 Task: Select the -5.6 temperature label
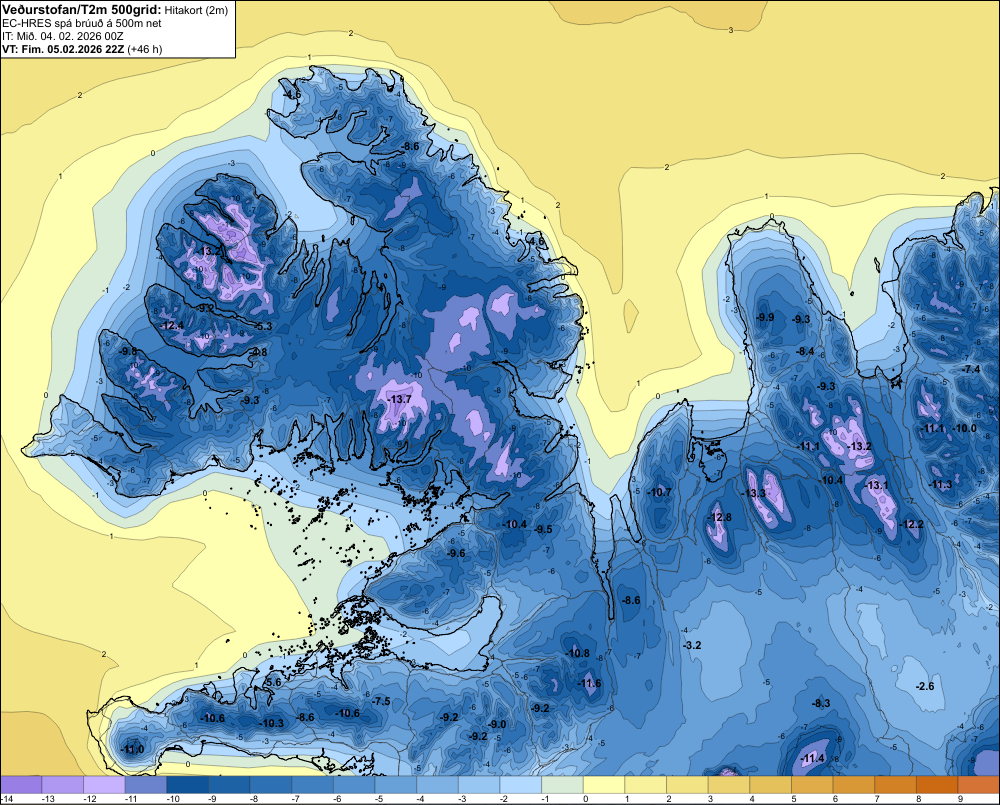pos(272,682)
